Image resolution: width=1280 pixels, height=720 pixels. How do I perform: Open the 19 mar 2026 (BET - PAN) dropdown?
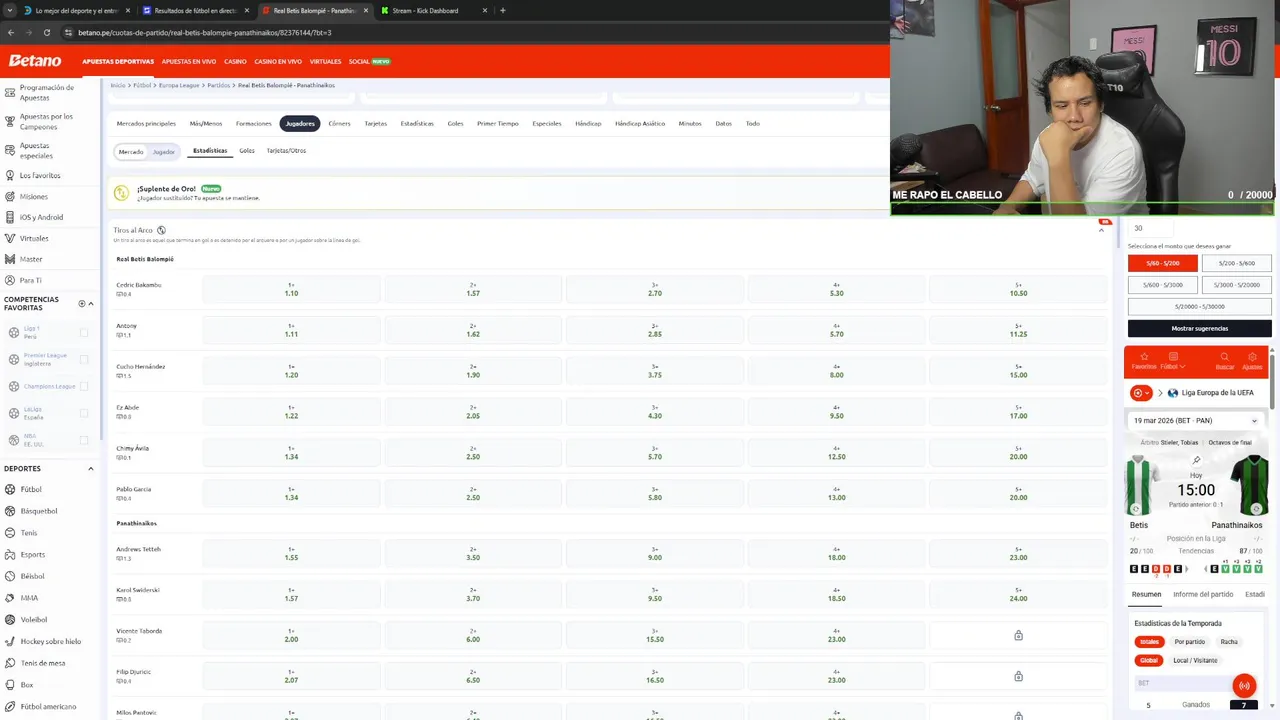[x=1196, y=421]
